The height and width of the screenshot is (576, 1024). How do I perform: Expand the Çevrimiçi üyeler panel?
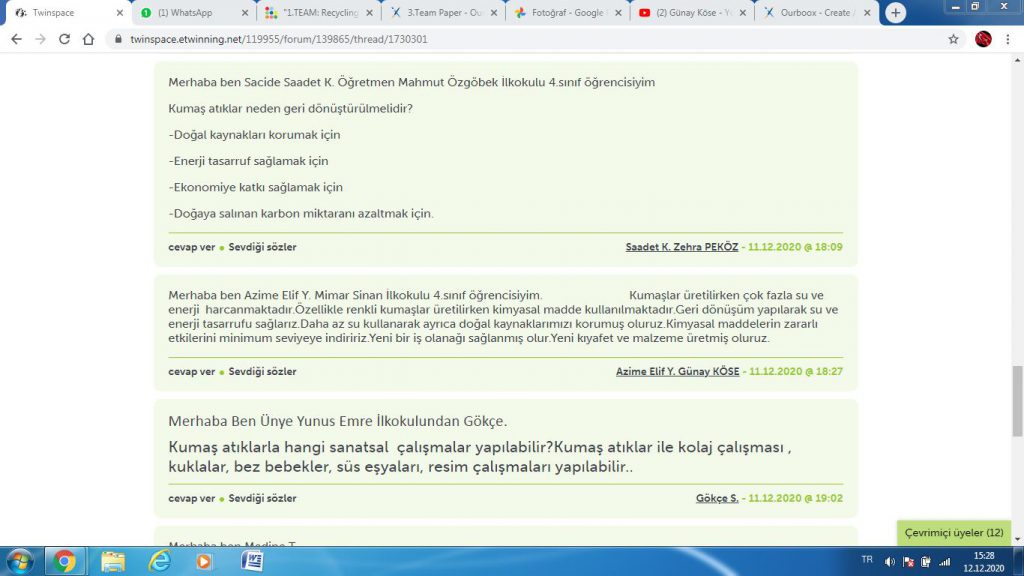953,533
